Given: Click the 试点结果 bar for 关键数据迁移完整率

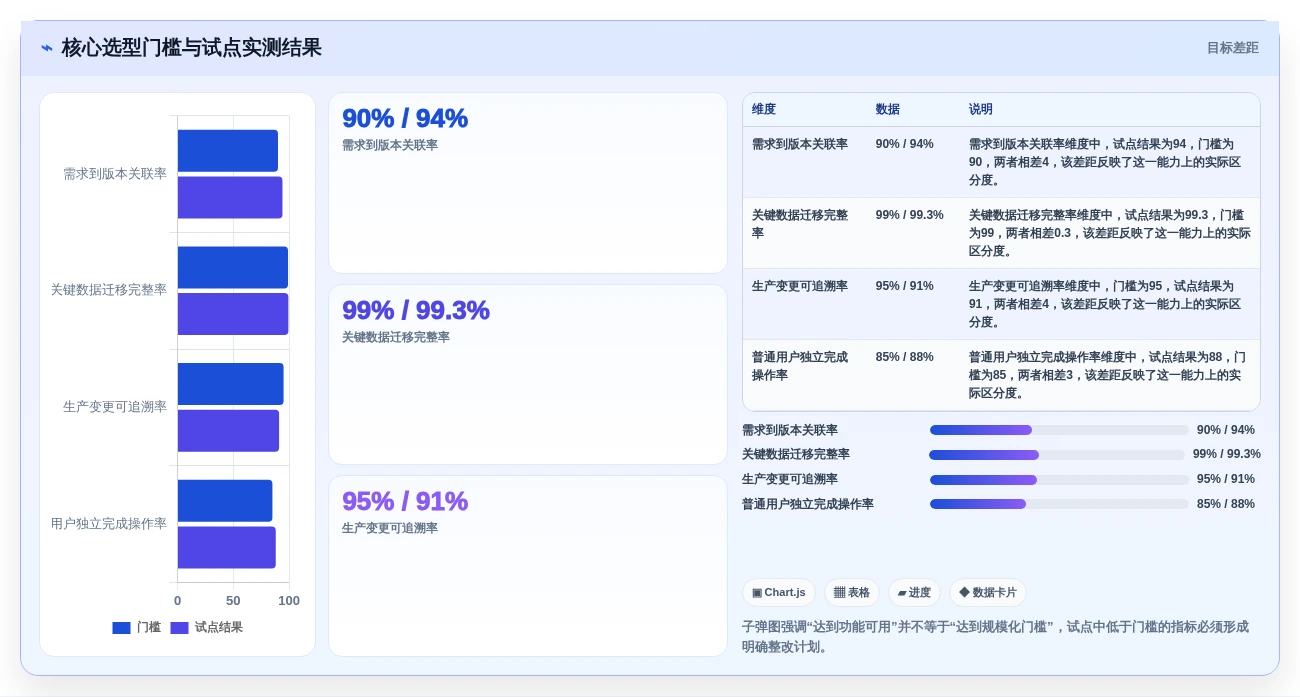Looking at the screenshot, I should pyautogui.click(x=233, y=314).
